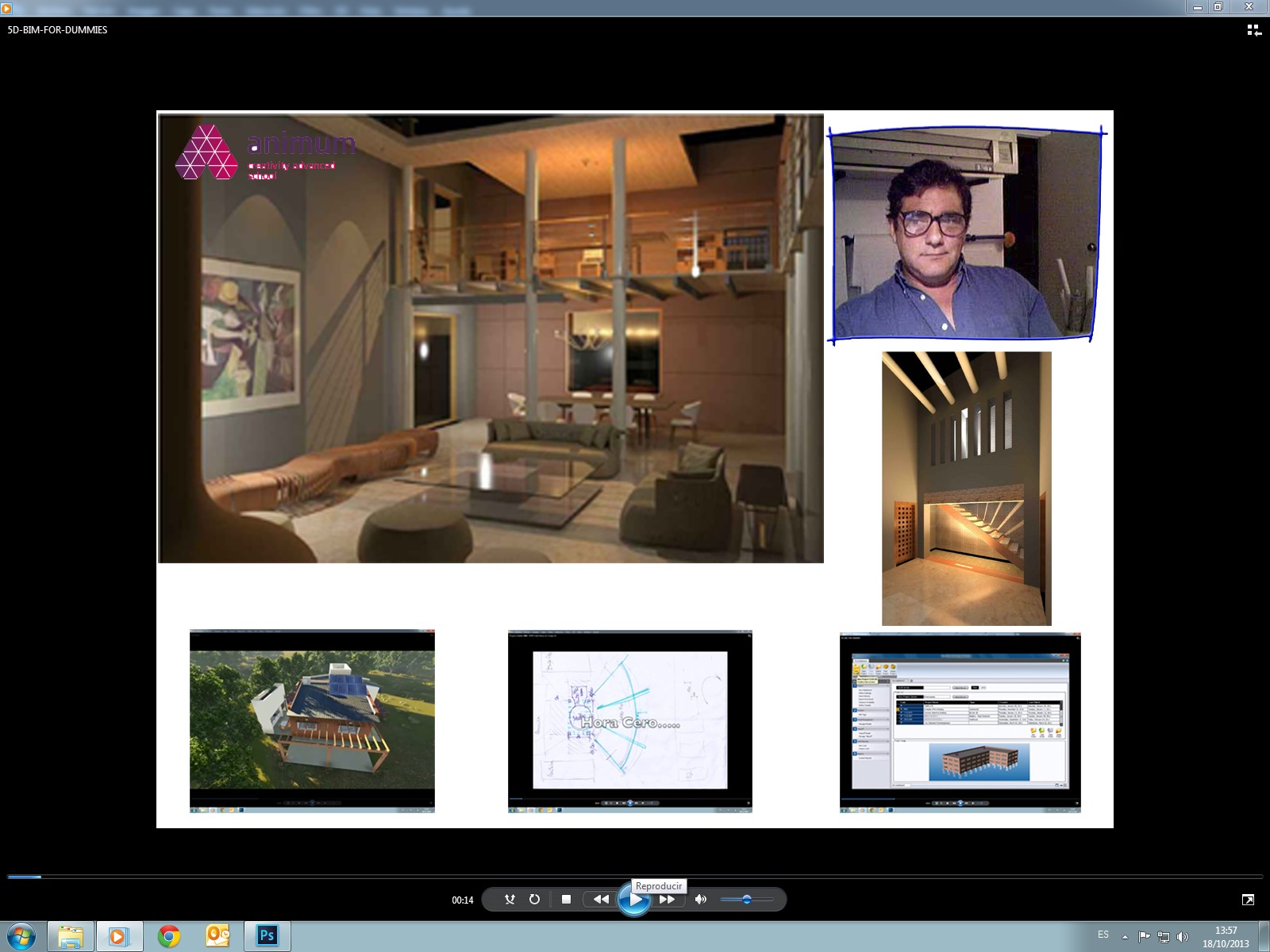
Task: Mute the player volume
Action: point(700,899)
